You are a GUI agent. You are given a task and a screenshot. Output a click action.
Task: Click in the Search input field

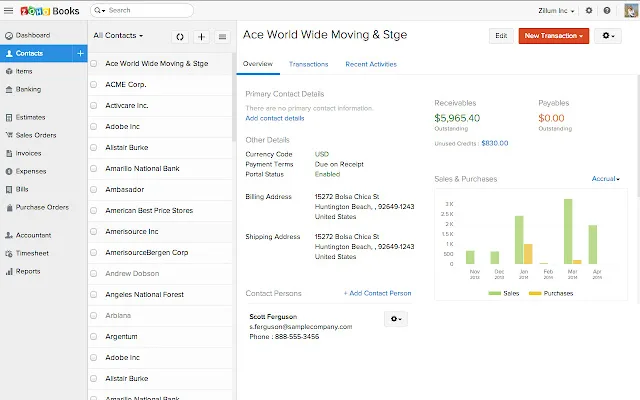click(142, 11)
